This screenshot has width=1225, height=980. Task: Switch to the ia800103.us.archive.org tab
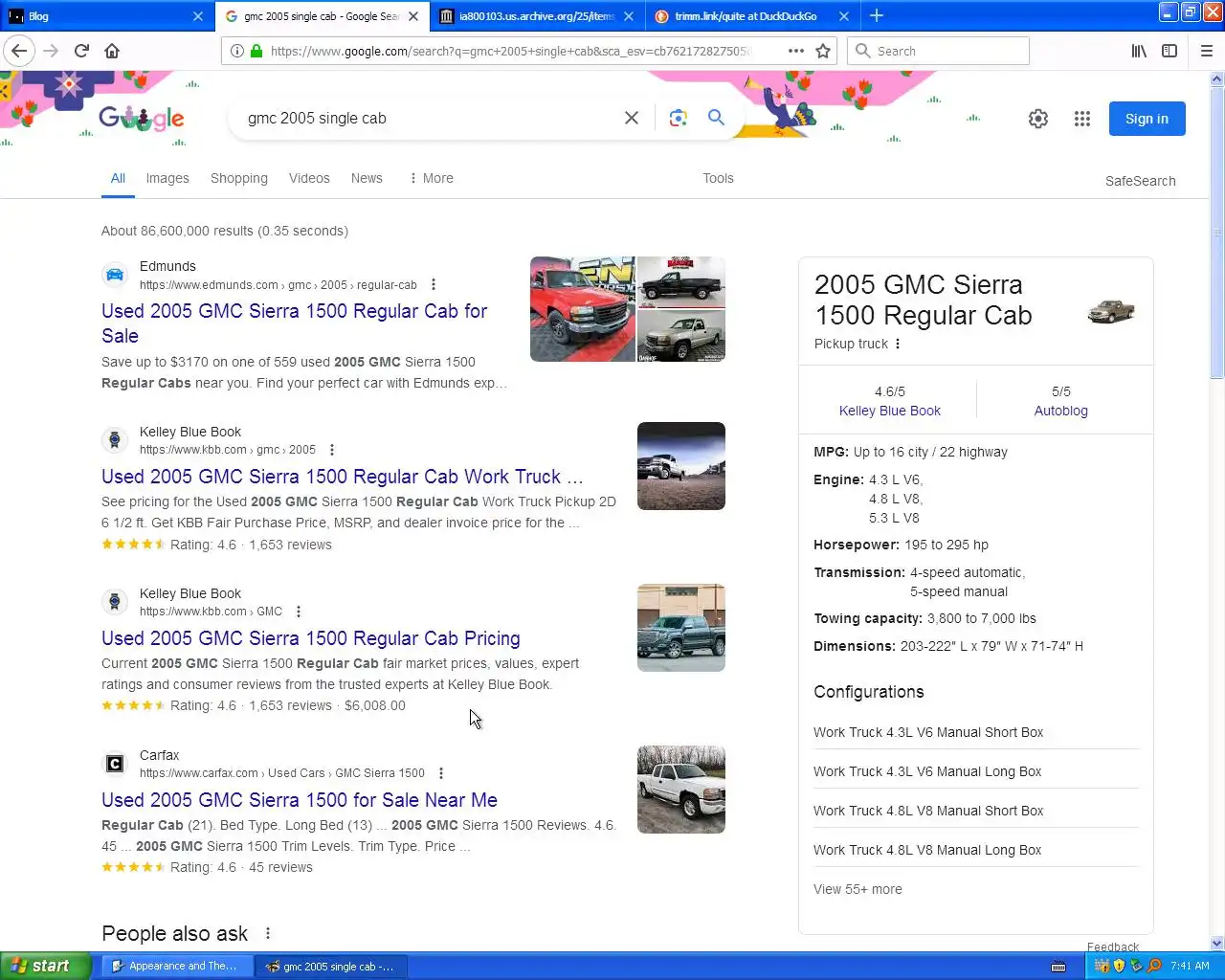(536, 16)
